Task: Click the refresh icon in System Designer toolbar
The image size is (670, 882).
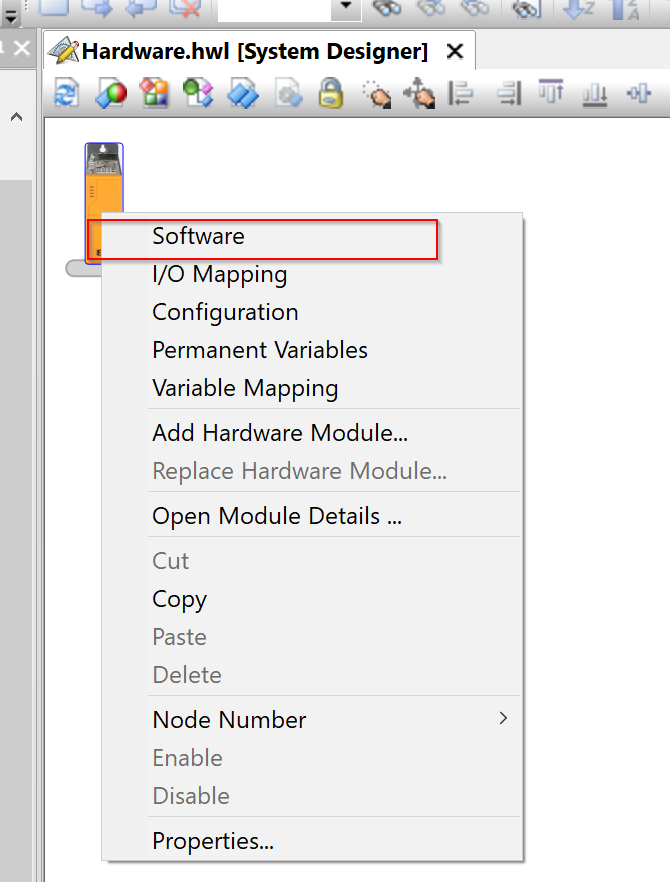Action: coord(66,93)
